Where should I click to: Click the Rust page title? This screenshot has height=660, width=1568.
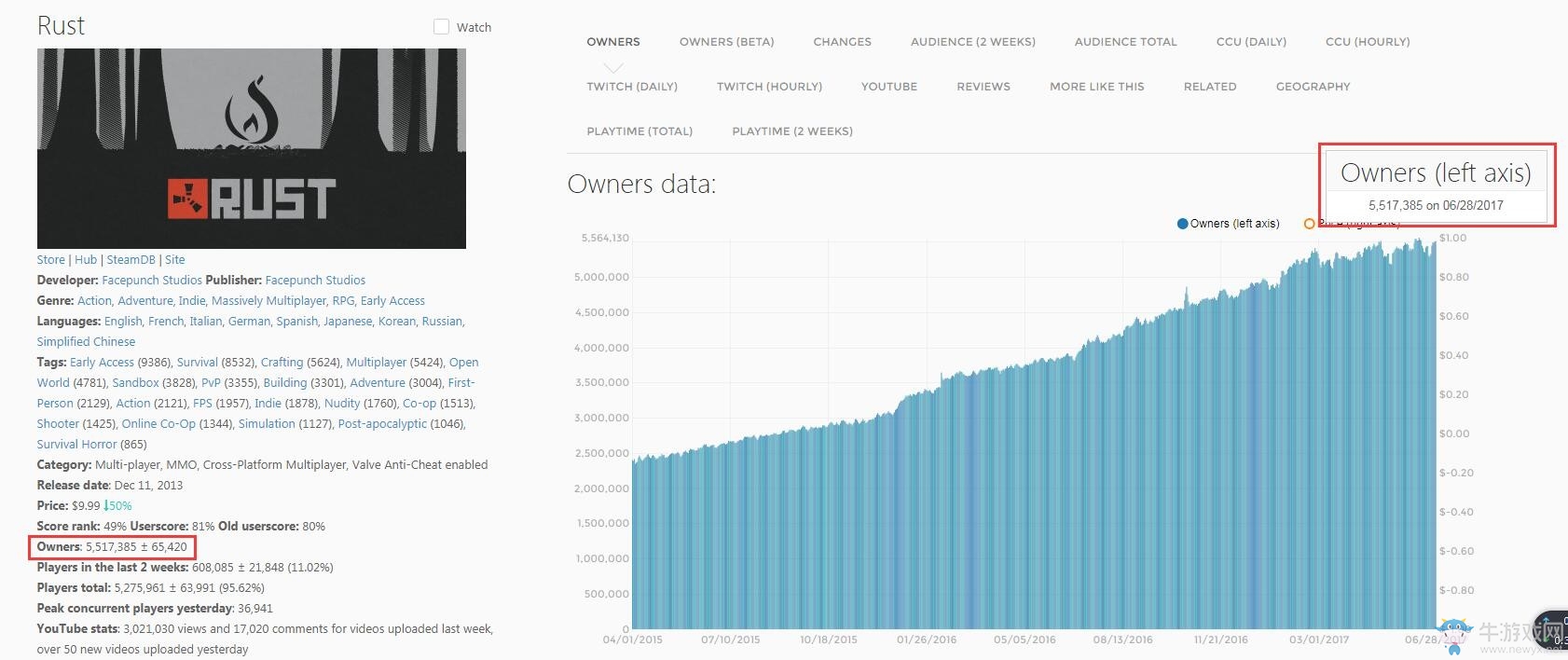[x=61, y=26]
